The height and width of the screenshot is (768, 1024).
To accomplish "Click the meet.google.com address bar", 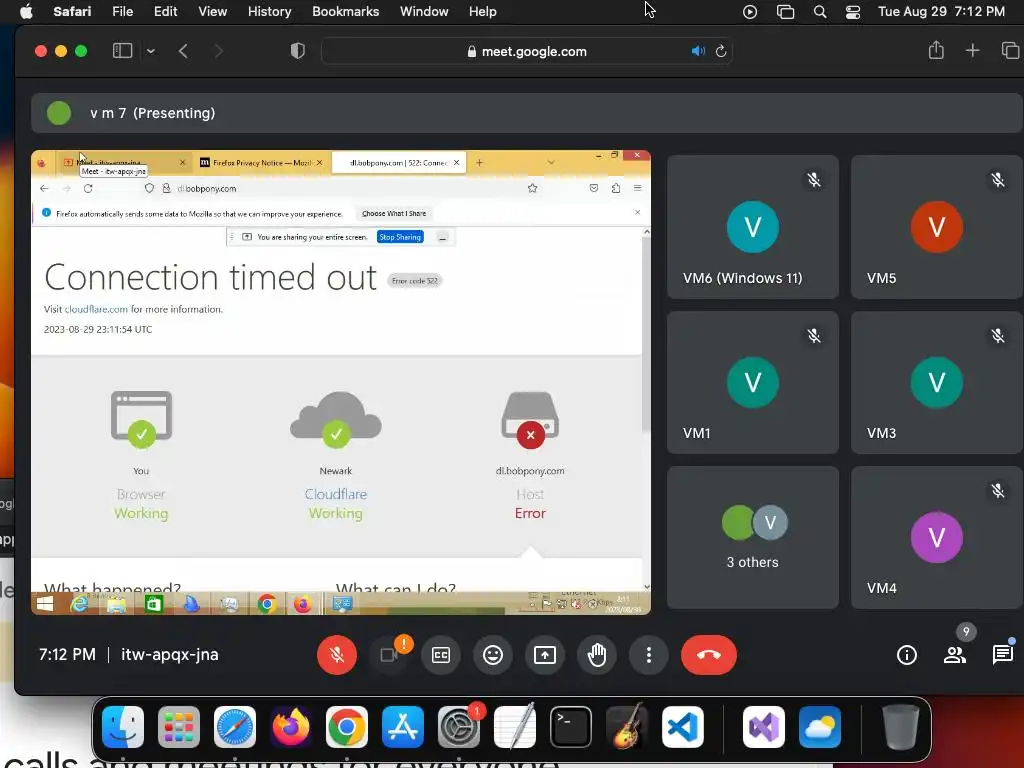I will click(526, 51).
